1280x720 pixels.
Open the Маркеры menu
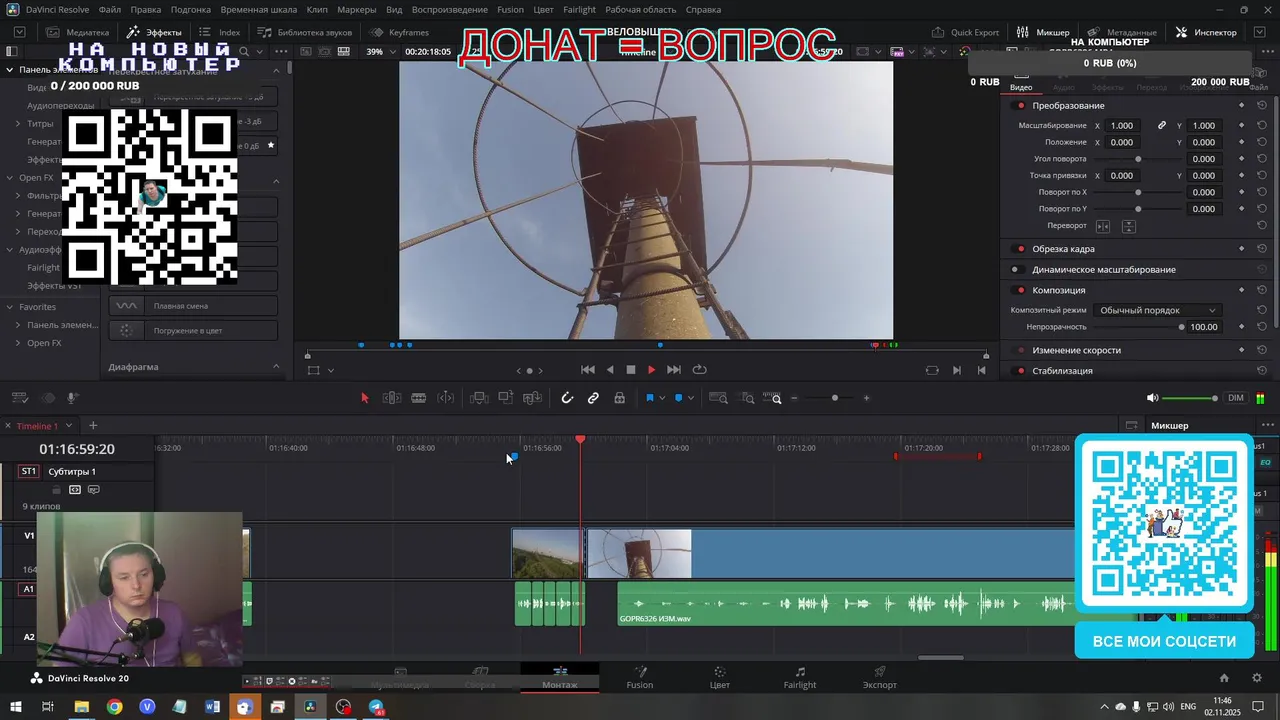pyautogui.click(x=357, y=9)
